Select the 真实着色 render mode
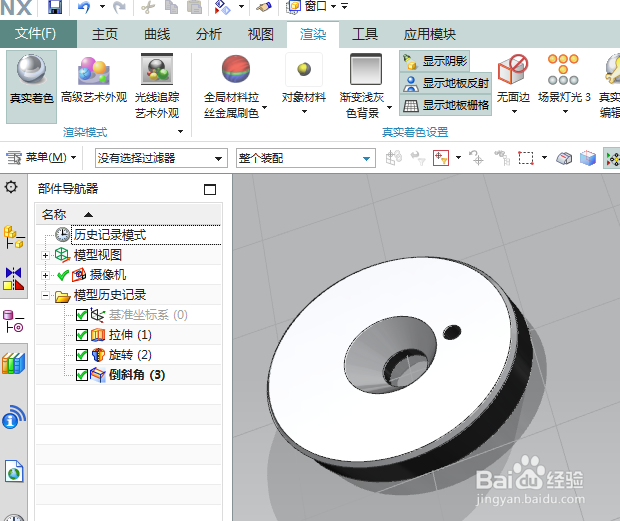This screenshot has width=620, height=521. pyautogui.click(x=32, y=86)
